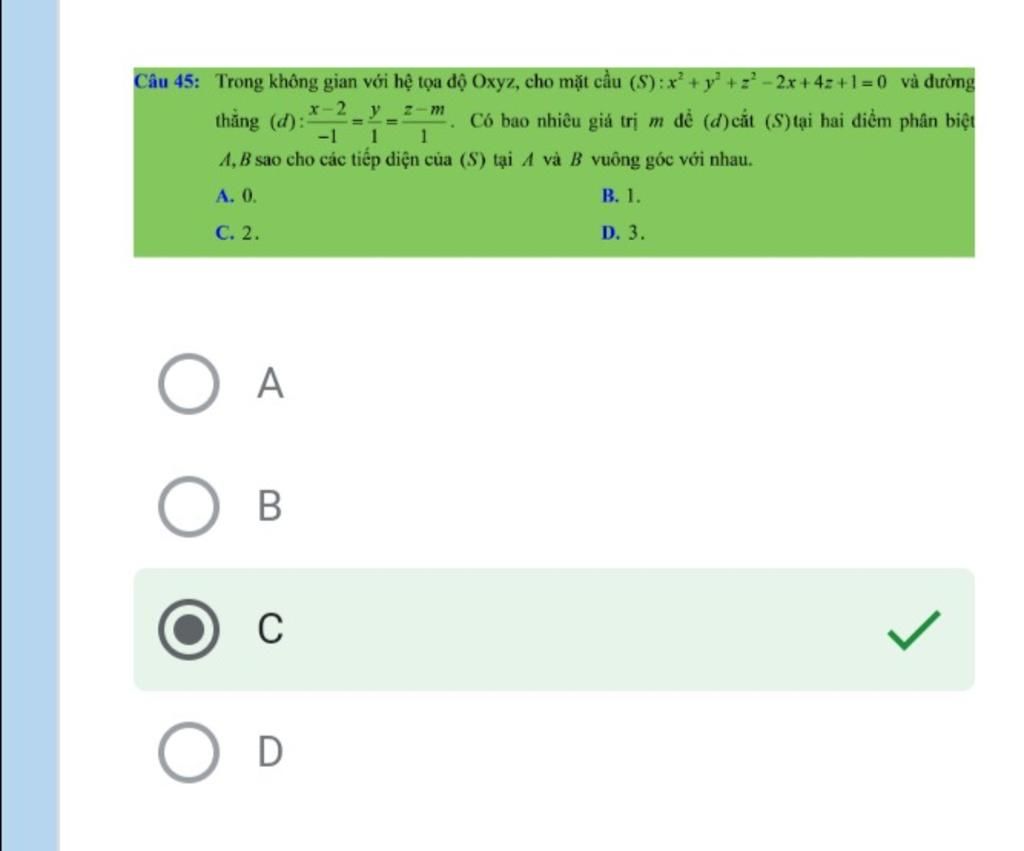
Task: Pick the radio button for option D
Action: point(187,752)
